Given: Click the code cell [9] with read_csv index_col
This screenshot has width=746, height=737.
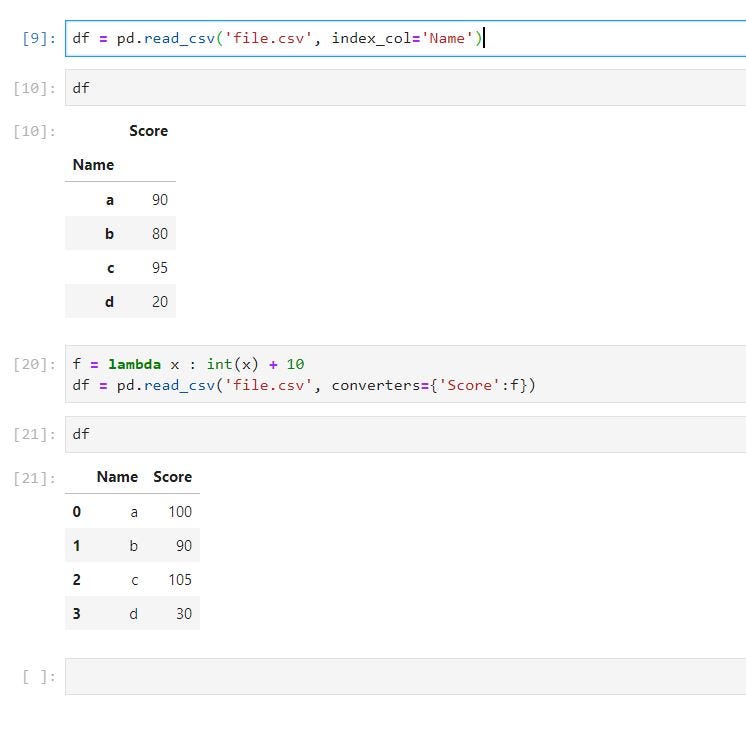Looking at the screenshot, I should [x=405, y=39].
